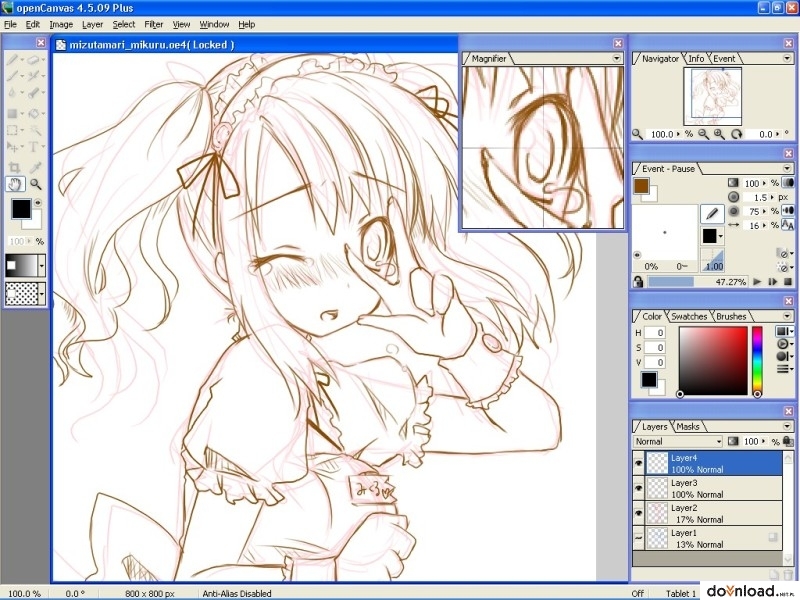Click the Navigator zoom 100.0 field

coord(662,134)
